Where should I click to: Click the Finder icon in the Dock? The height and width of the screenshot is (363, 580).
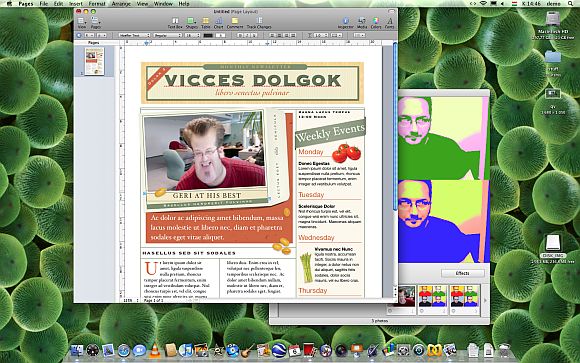click(x=77, y=350)
